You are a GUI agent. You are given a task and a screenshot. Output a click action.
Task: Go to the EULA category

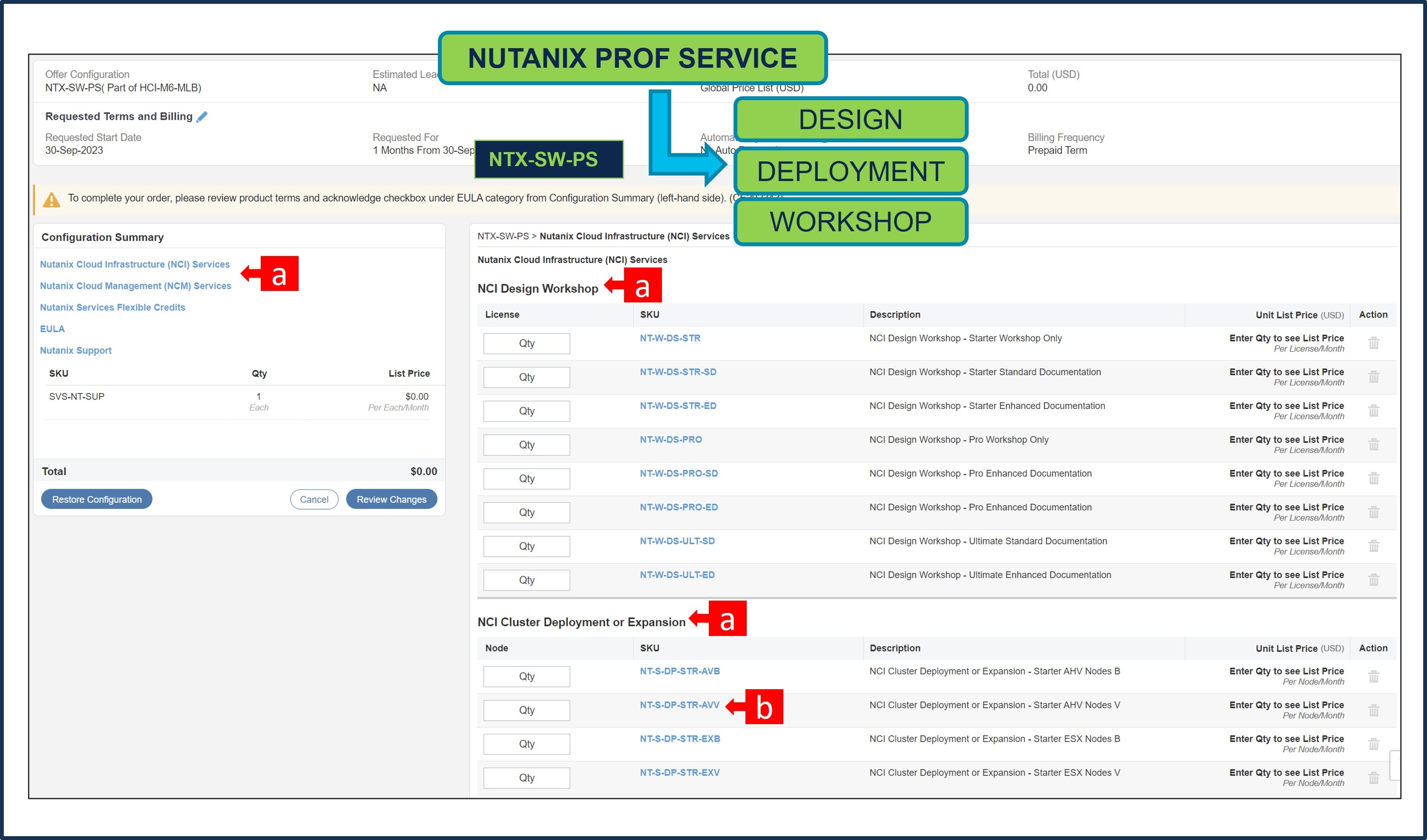52,329
